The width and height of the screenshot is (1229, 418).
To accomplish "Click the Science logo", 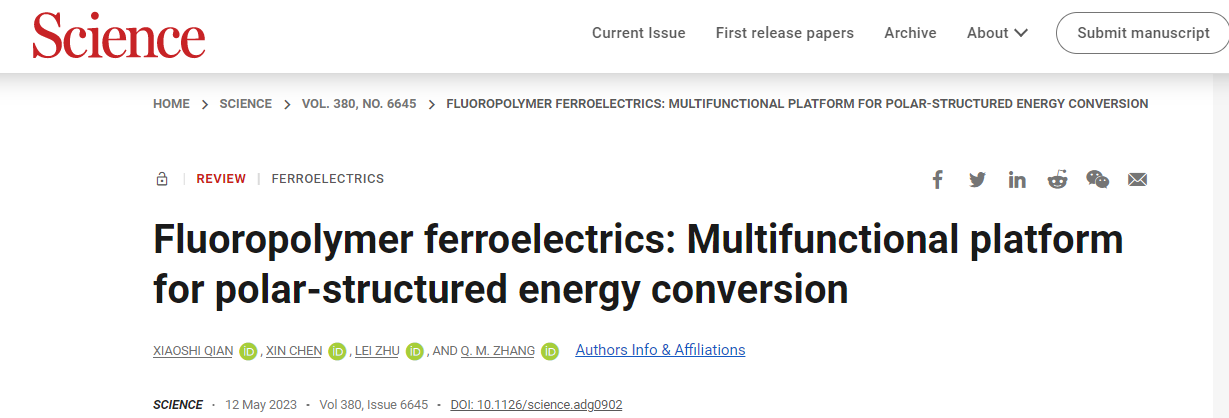I will click(x=118, y=36).
